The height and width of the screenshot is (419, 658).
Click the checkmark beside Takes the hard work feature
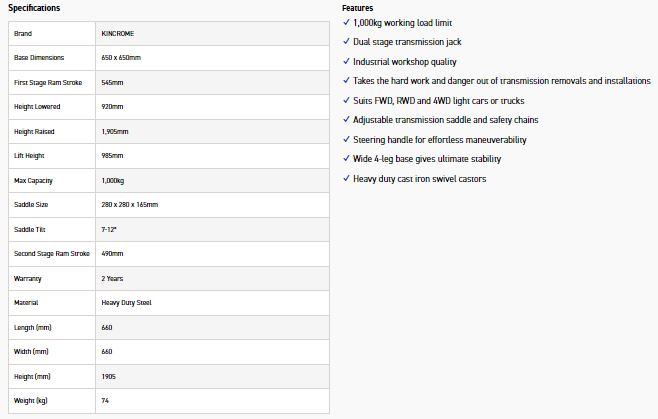pyautogui.click(x=347, y=81)
